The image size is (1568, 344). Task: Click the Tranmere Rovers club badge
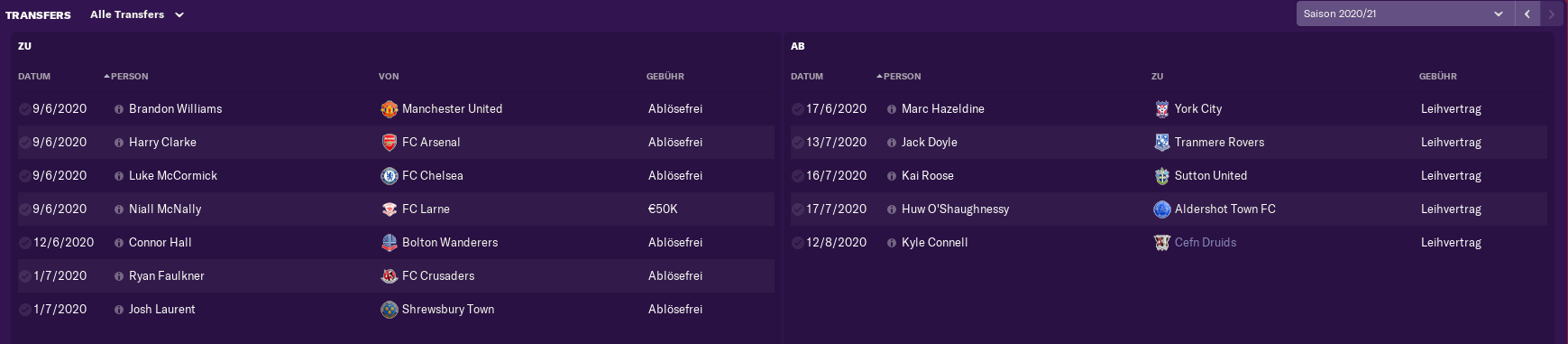(x=1162, y=143)
